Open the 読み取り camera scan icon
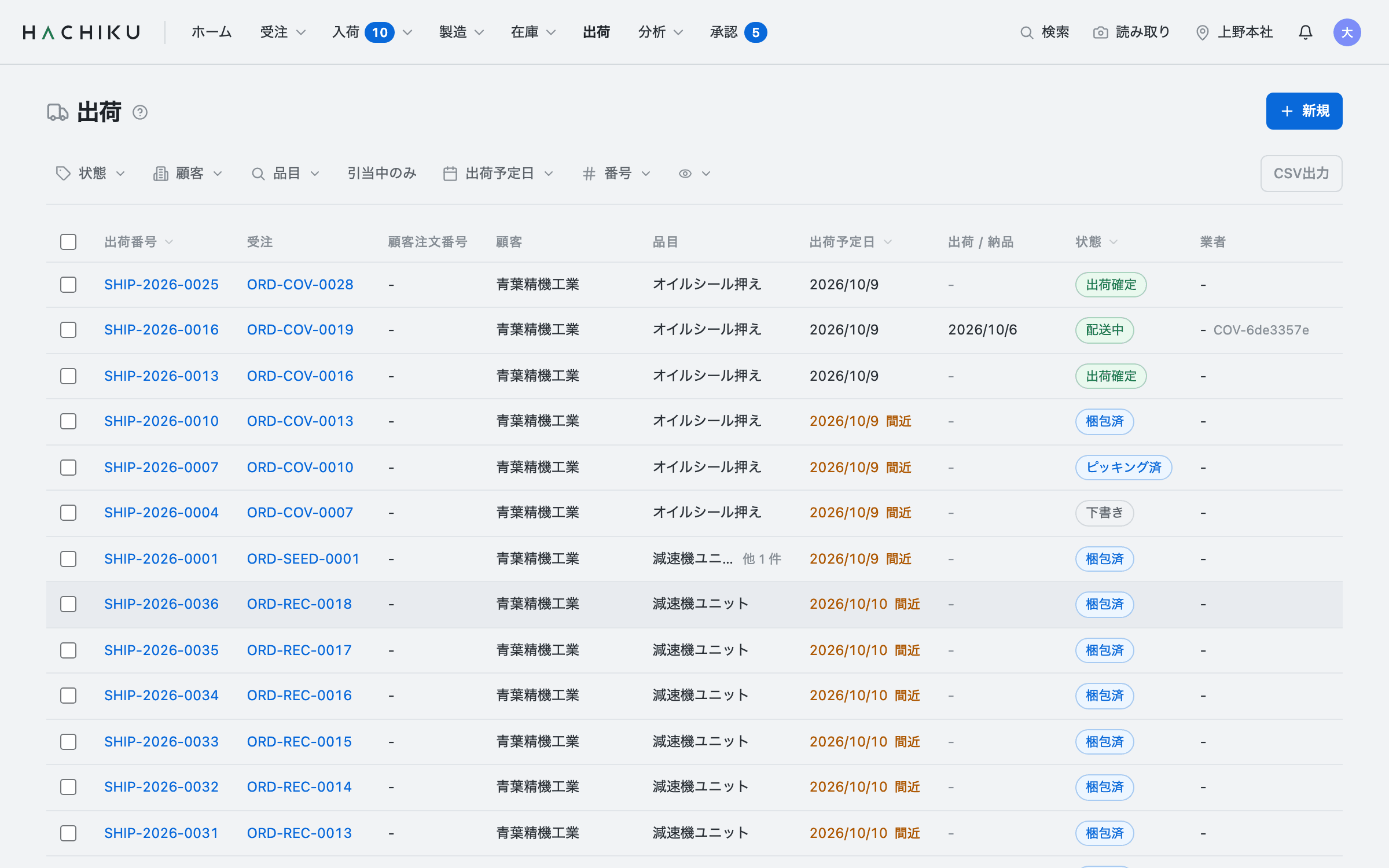This screenshot has width=1389, height=868. [x=1100, y=32]
